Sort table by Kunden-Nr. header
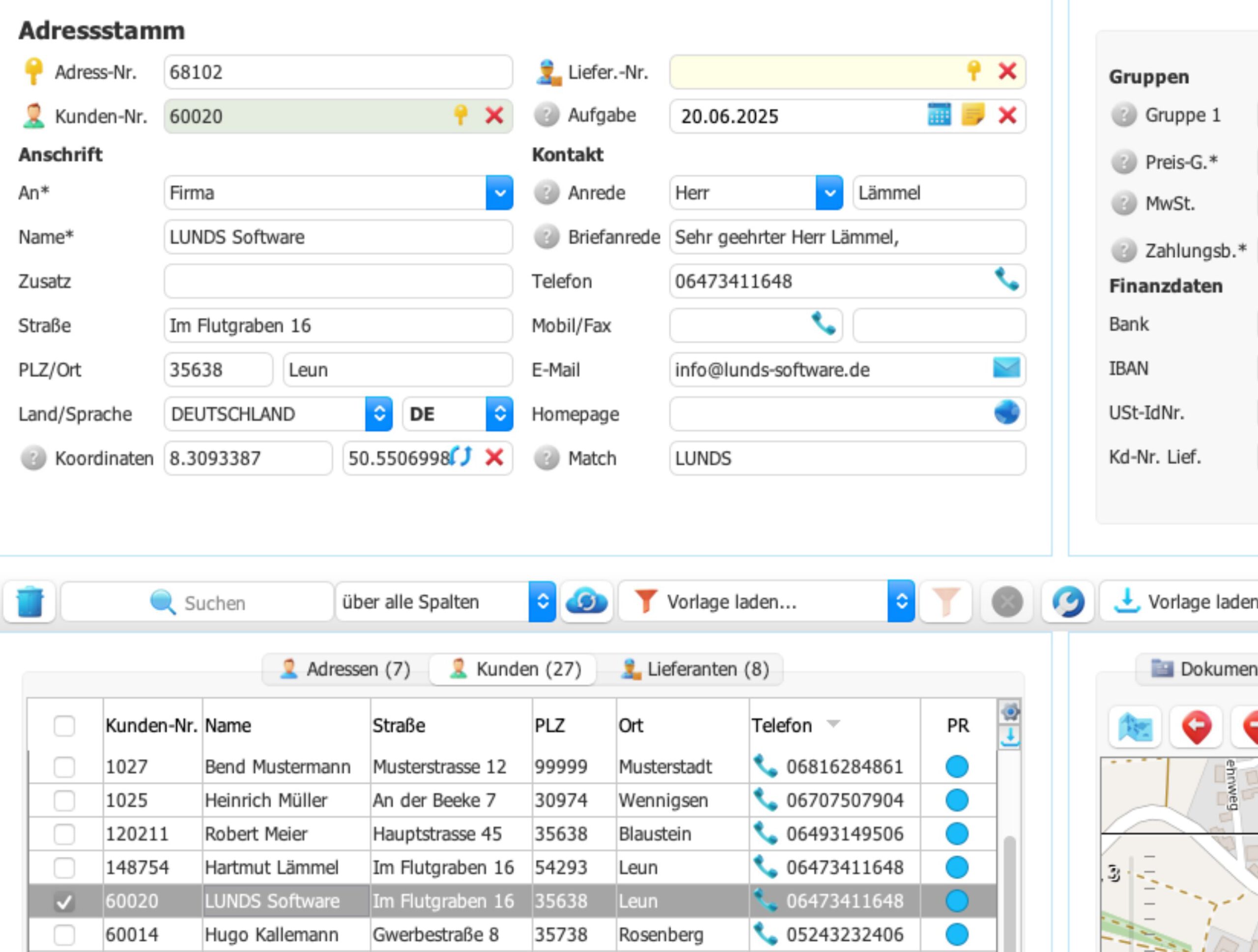1258x952 pixels. coord(151,725)
